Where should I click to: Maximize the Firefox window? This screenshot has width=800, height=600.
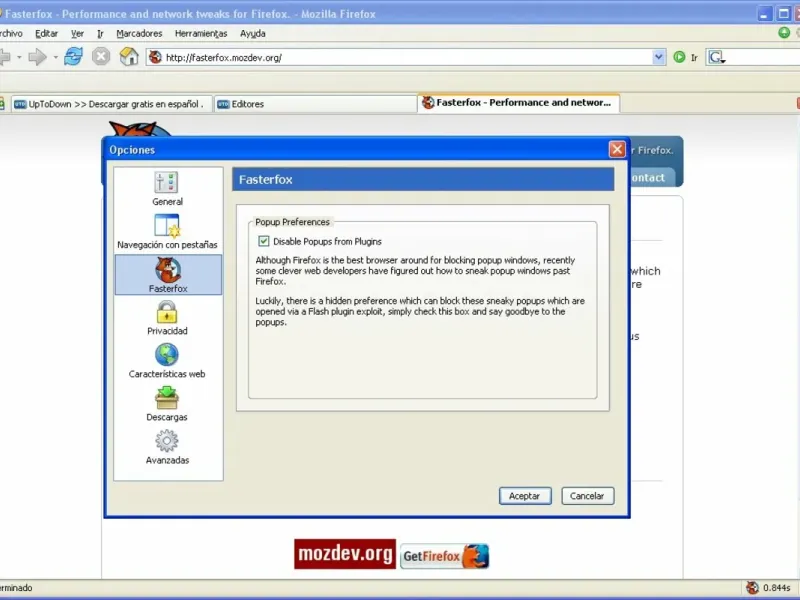pyautogui.click(x=783, y=14)
